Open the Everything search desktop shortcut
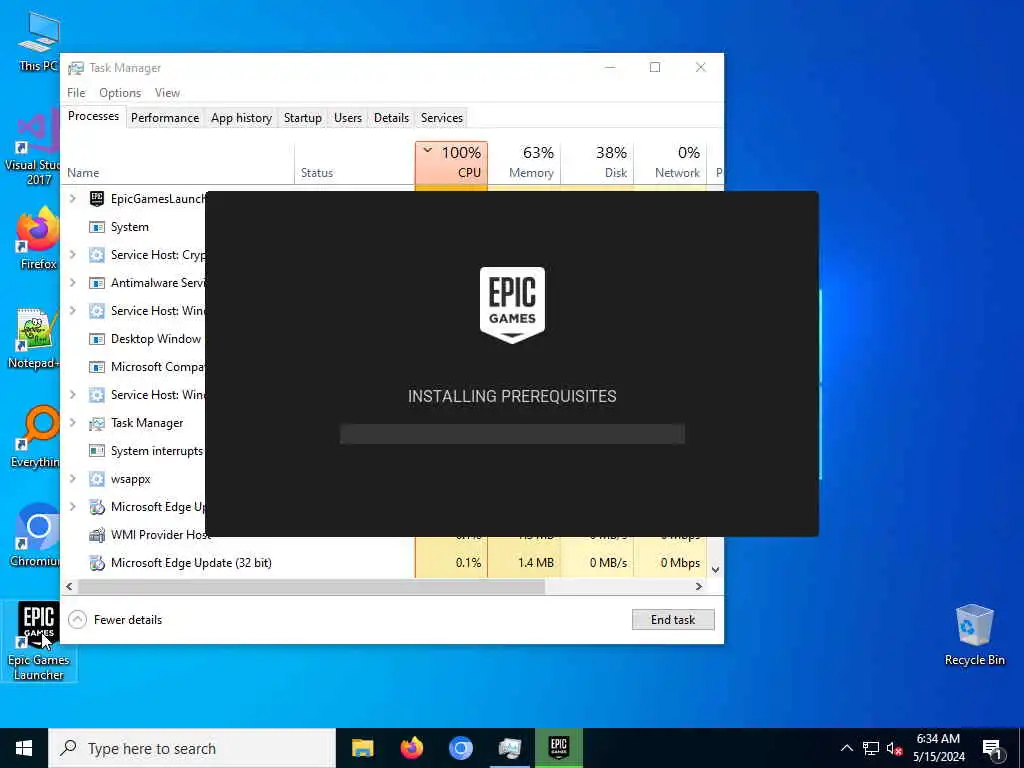 37,436
